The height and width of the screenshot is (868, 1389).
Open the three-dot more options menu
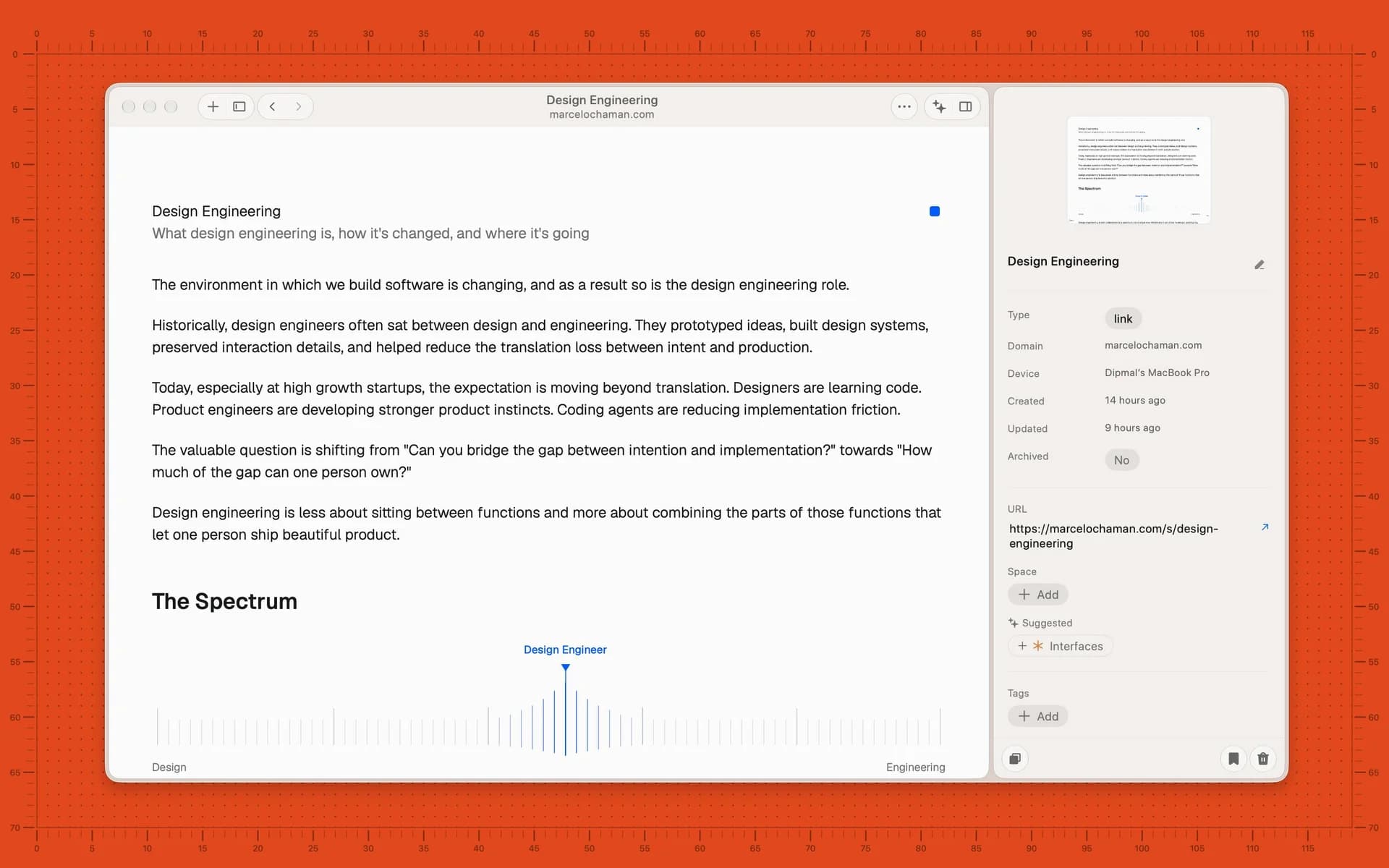pyautogui.click(x=904, y=106)
